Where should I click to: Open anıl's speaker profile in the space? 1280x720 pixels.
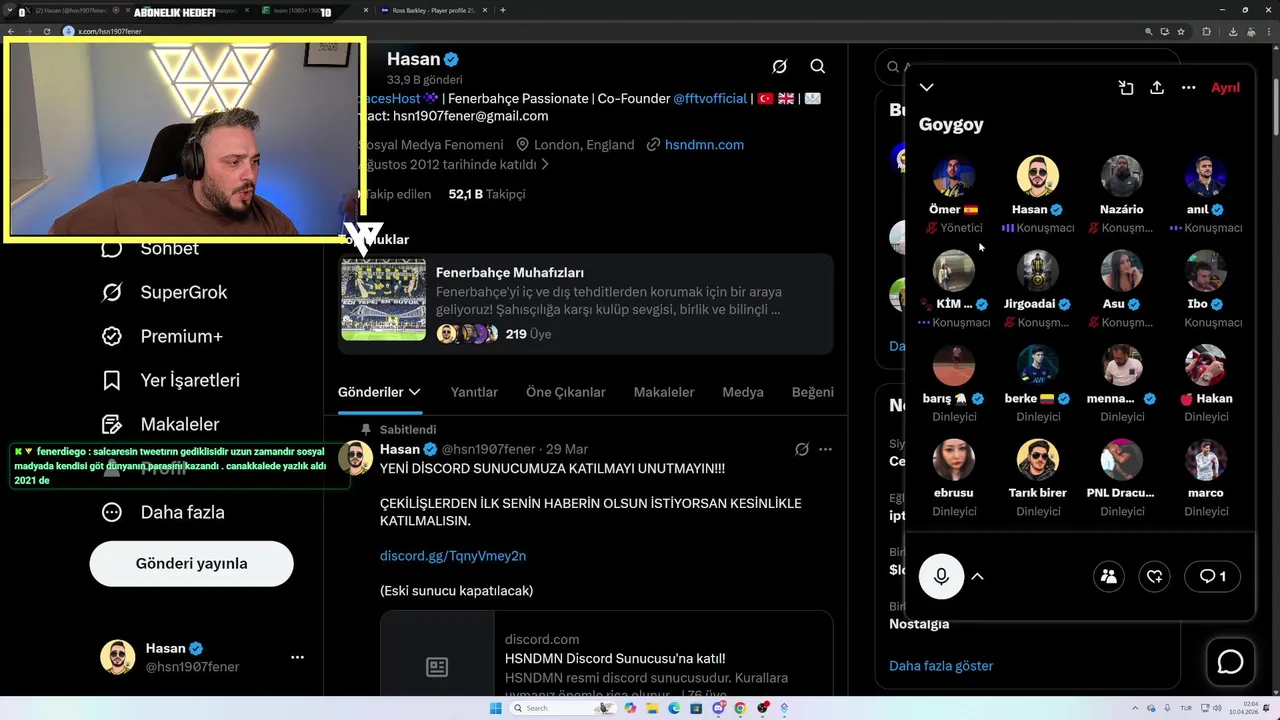coord(1205,176)
